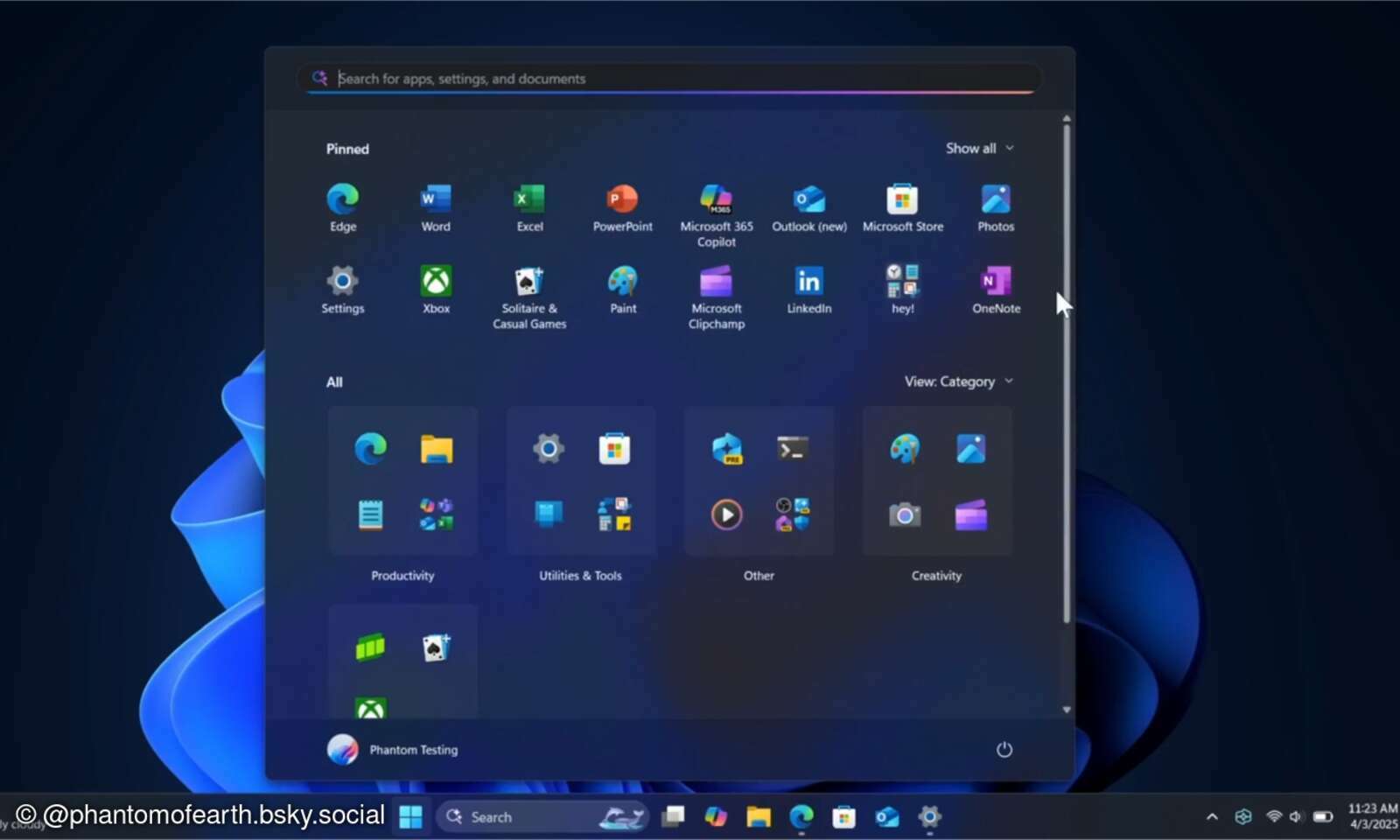Open the Productivity app category
Image resolution: width=1400 pixels, height=840 pixels.
(x=402, y=481)
